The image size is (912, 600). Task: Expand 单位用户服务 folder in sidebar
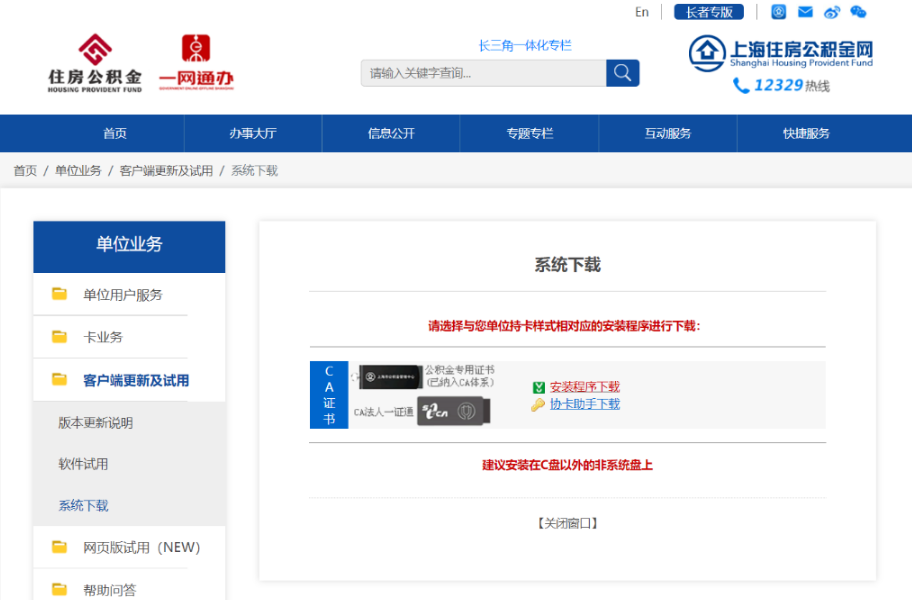click(x=122, y=295)
